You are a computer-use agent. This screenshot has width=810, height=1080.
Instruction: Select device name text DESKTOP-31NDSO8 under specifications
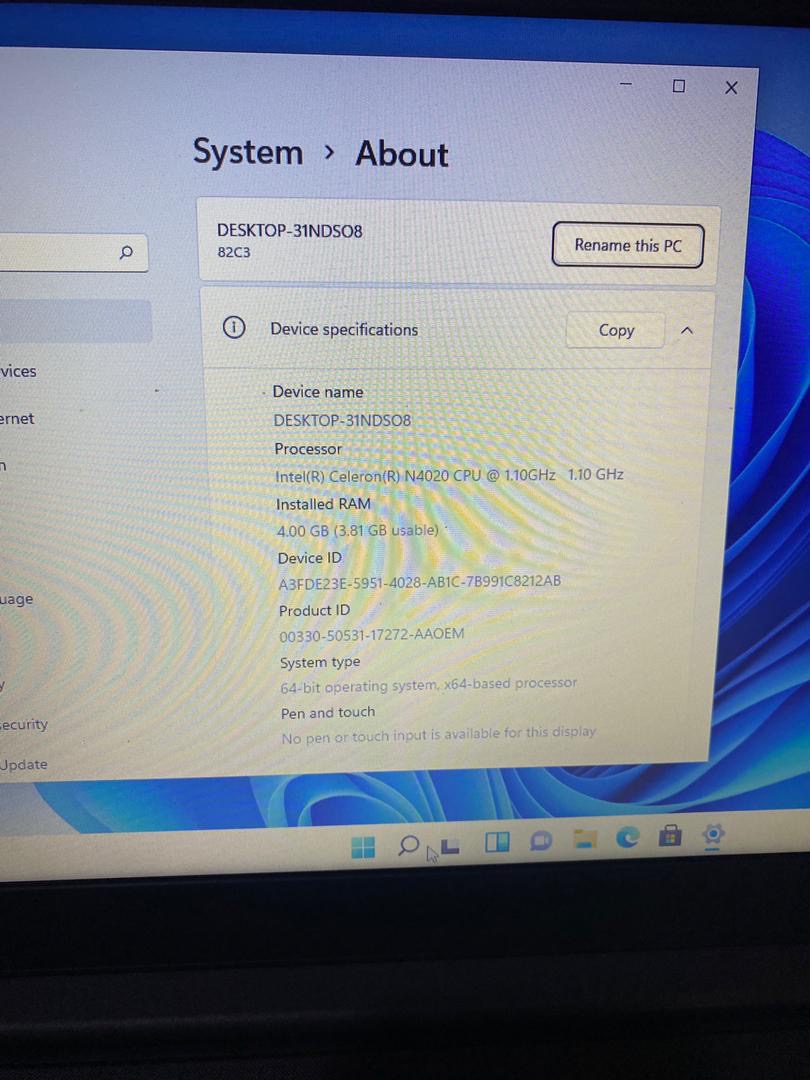[x=342, y=420]
